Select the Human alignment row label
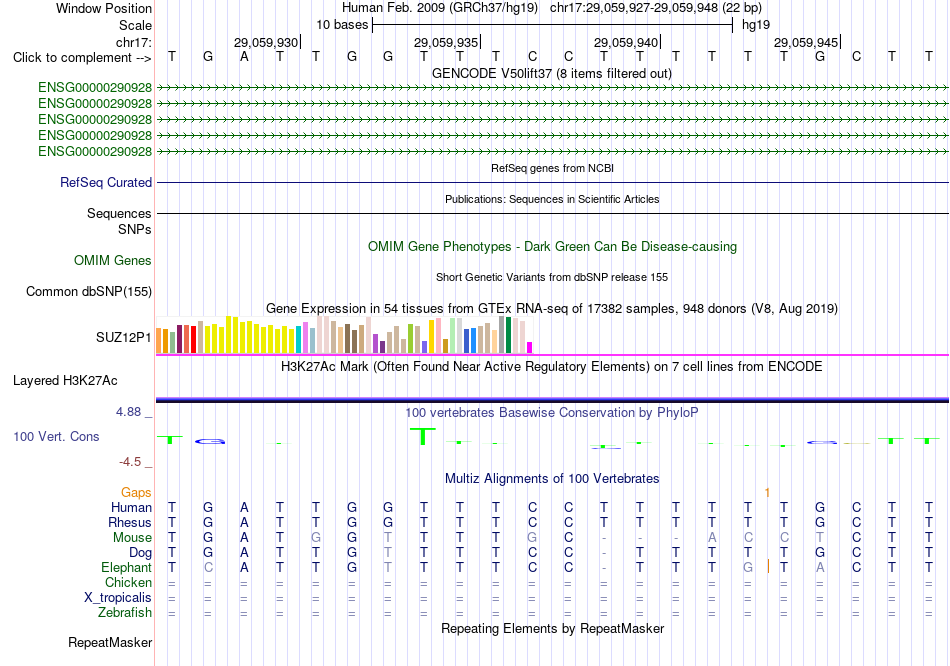 click(131, 508)
